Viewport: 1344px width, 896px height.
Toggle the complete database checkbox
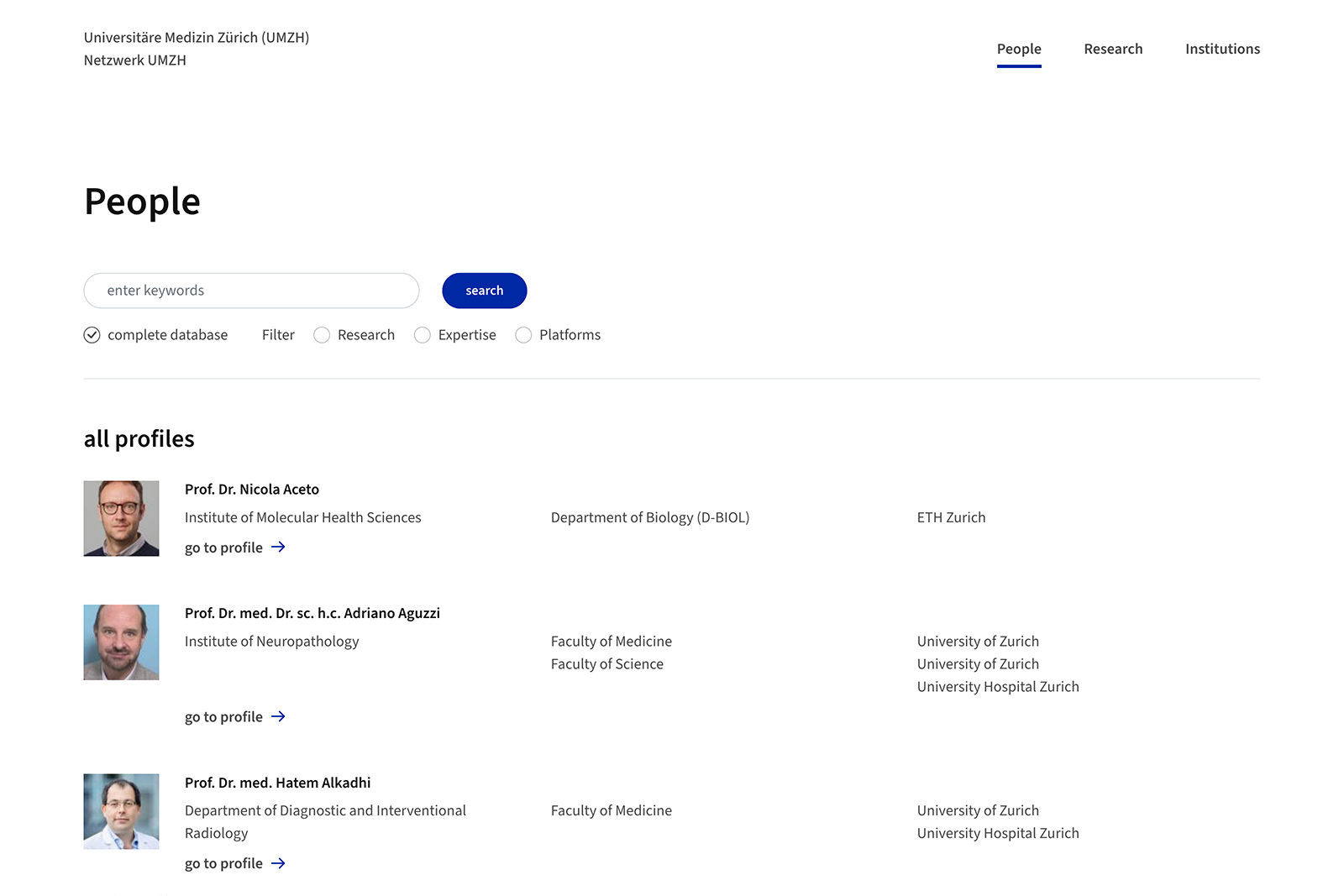tap(92, 335)
